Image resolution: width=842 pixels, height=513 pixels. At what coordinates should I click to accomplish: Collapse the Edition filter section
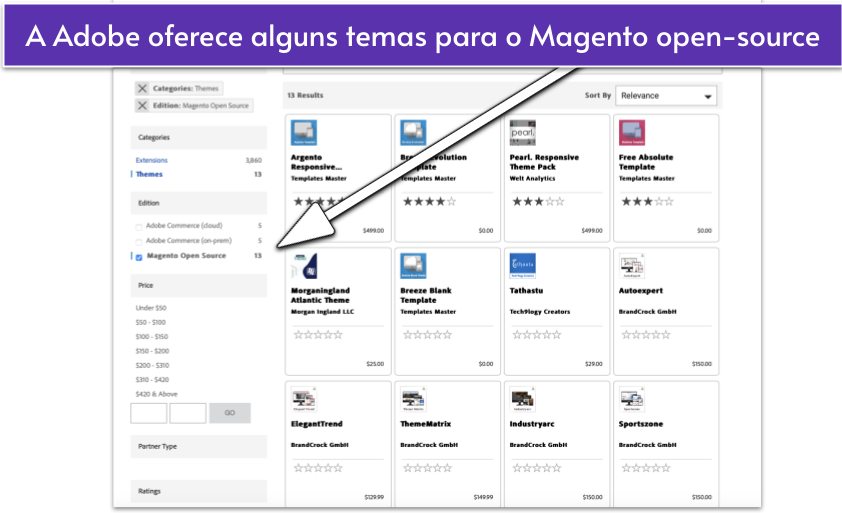[199, 203]
